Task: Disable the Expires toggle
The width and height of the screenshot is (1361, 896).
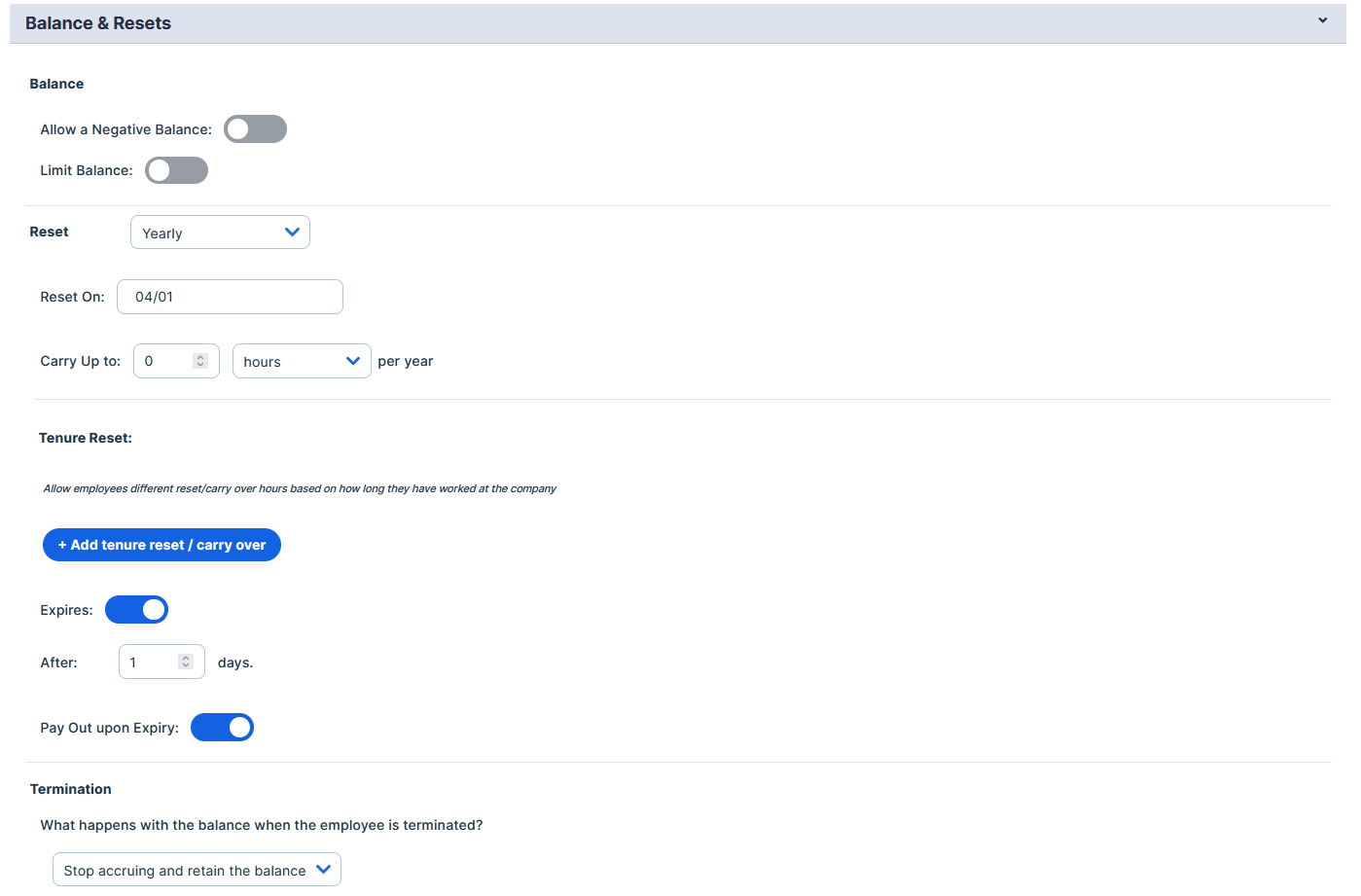Action: tap(136, 610)
